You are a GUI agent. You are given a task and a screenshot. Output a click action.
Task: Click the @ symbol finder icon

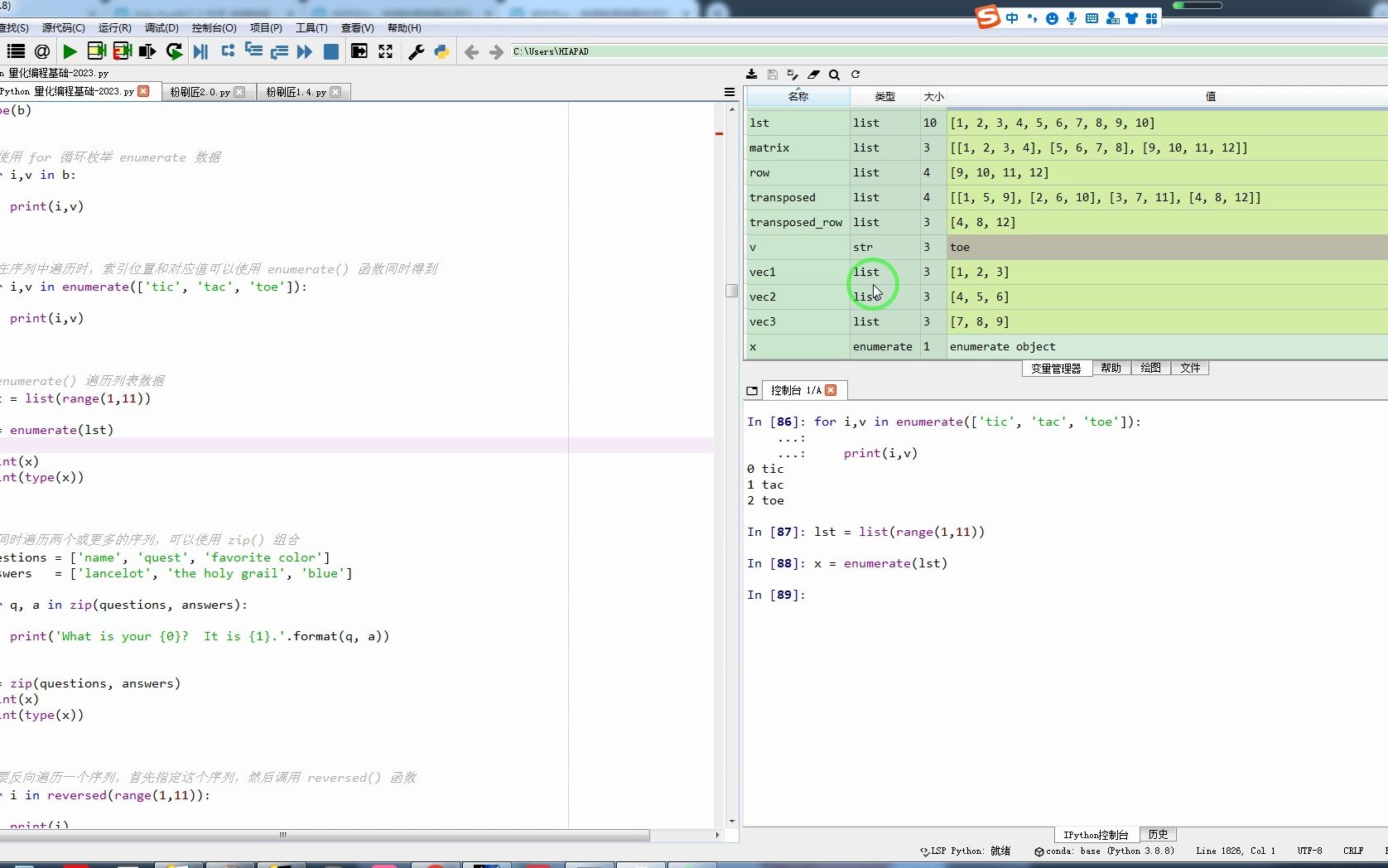point(42,51)
